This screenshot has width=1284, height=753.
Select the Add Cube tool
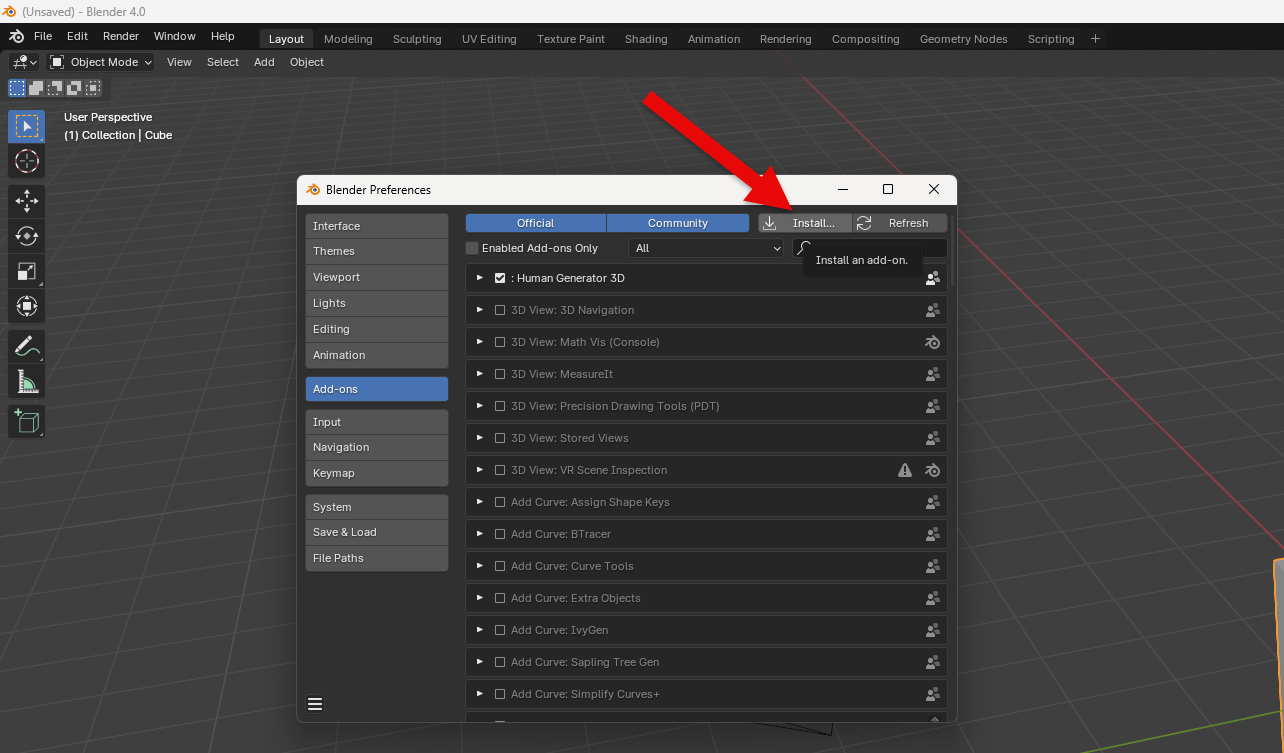(27, 421)
